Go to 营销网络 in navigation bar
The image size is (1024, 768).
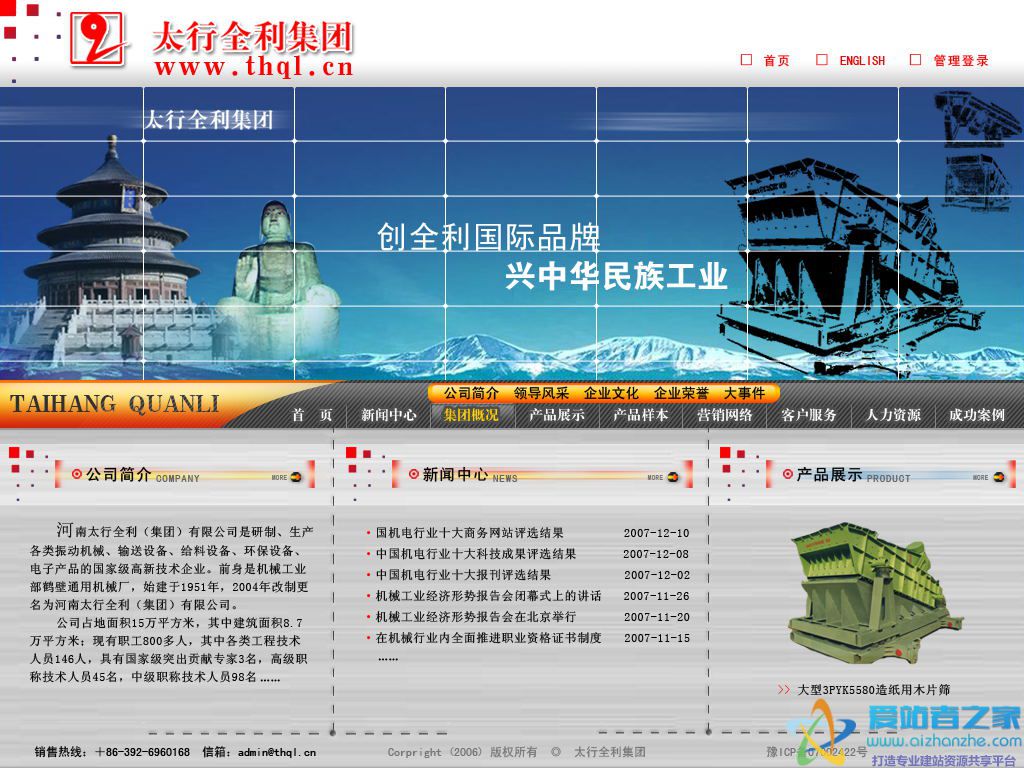(x=725, y=415)
